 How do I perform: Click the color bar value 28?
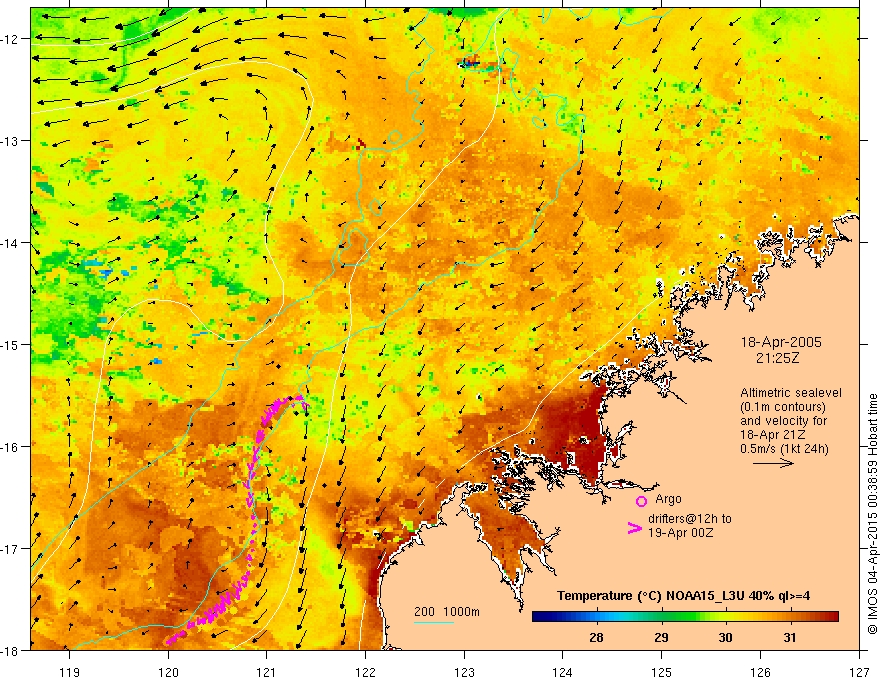(596, 637)
